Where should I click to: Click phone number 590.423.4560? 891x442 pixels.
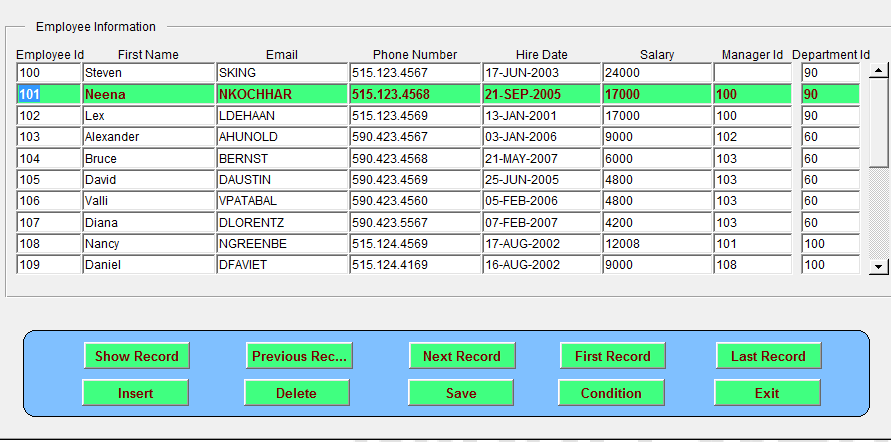click(x=415, y=201)
